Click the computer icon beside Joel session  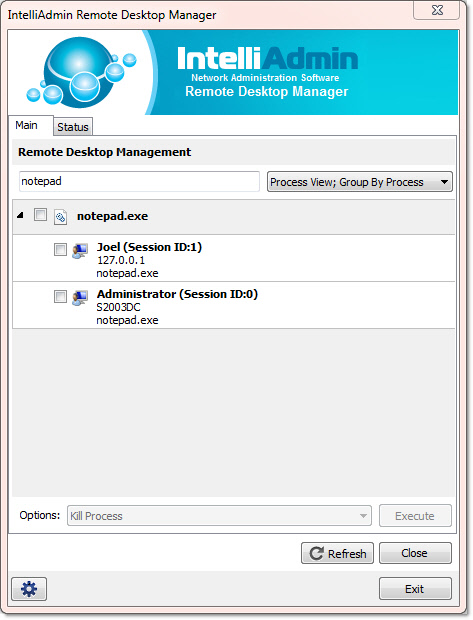click(80, 251)
